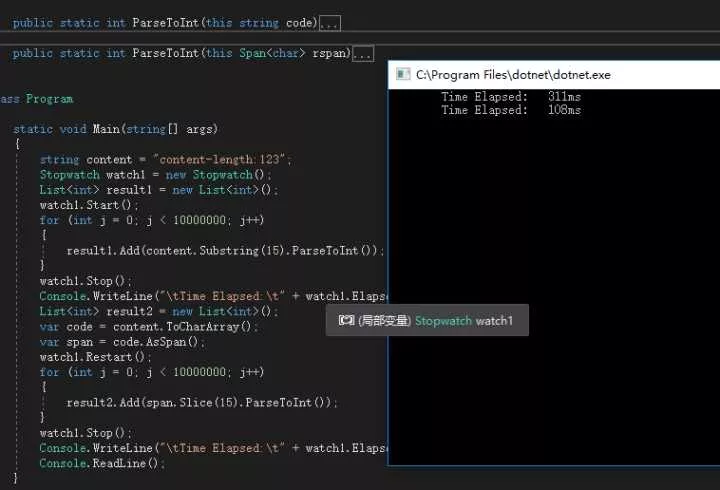Click the second 10000000 loop bound

pos(199,372)
